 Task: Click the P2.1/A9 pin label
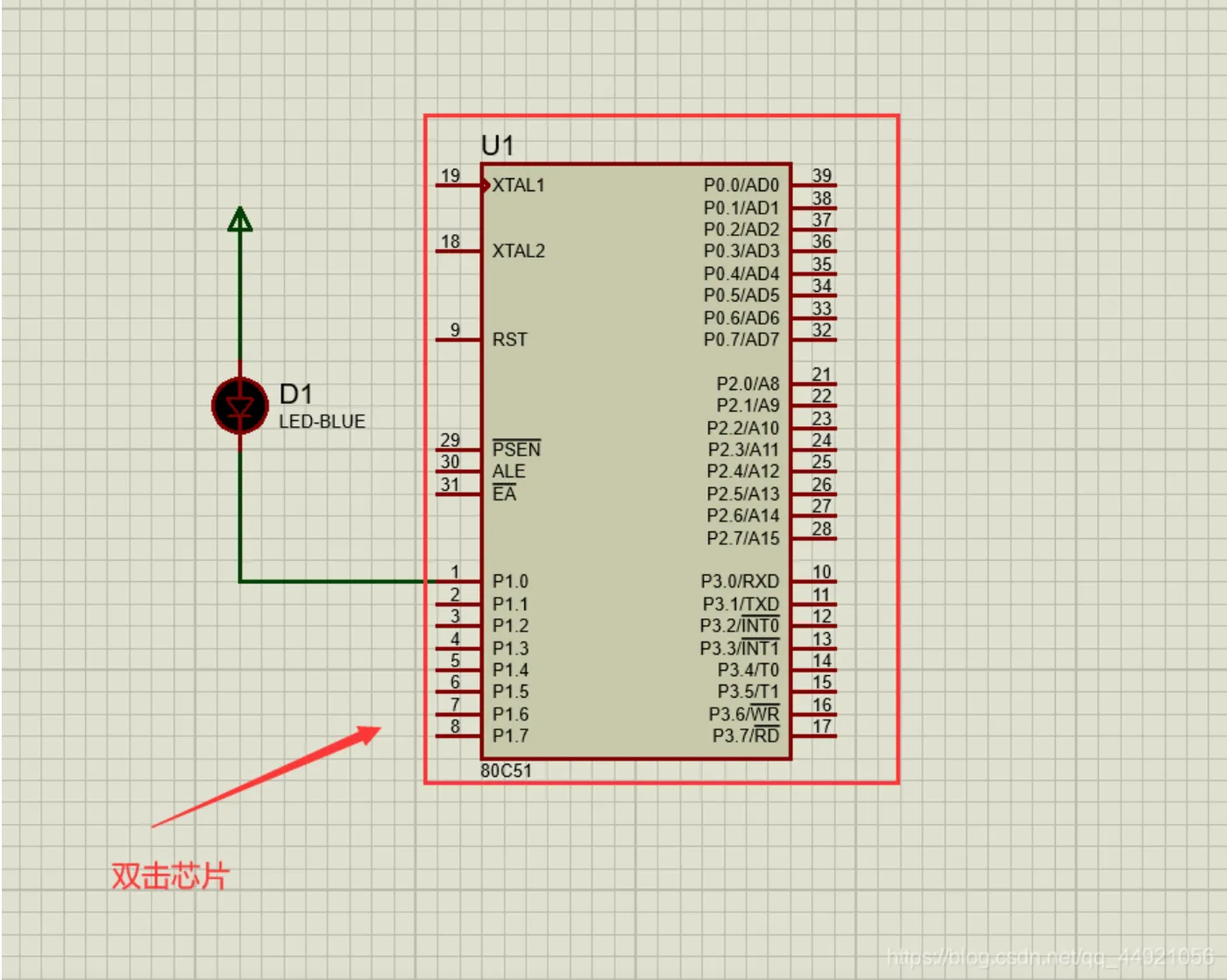click(x=748, y=405)
